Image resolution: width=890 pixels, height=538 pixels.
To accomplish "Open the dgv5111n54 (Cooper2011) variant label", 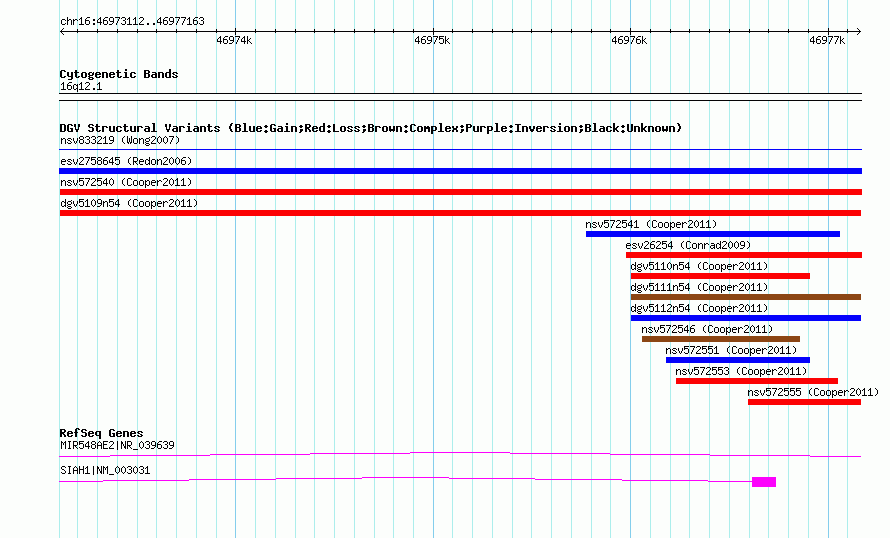I will [699, 287].
